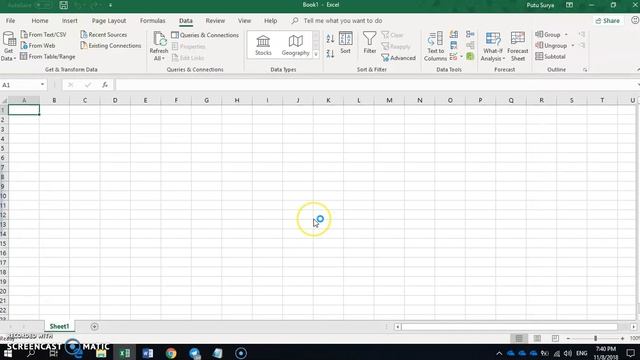Expand the Group dropdown arrow
Viewport: 640px width, 360px height.
pyautogui.click(x=566, y=35)
